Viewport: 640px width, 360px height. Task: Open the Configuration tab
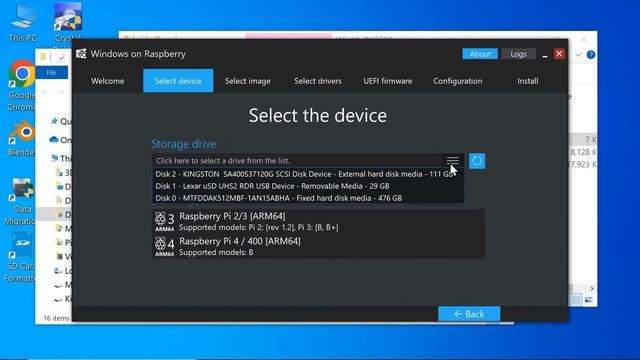pos(458,81)
